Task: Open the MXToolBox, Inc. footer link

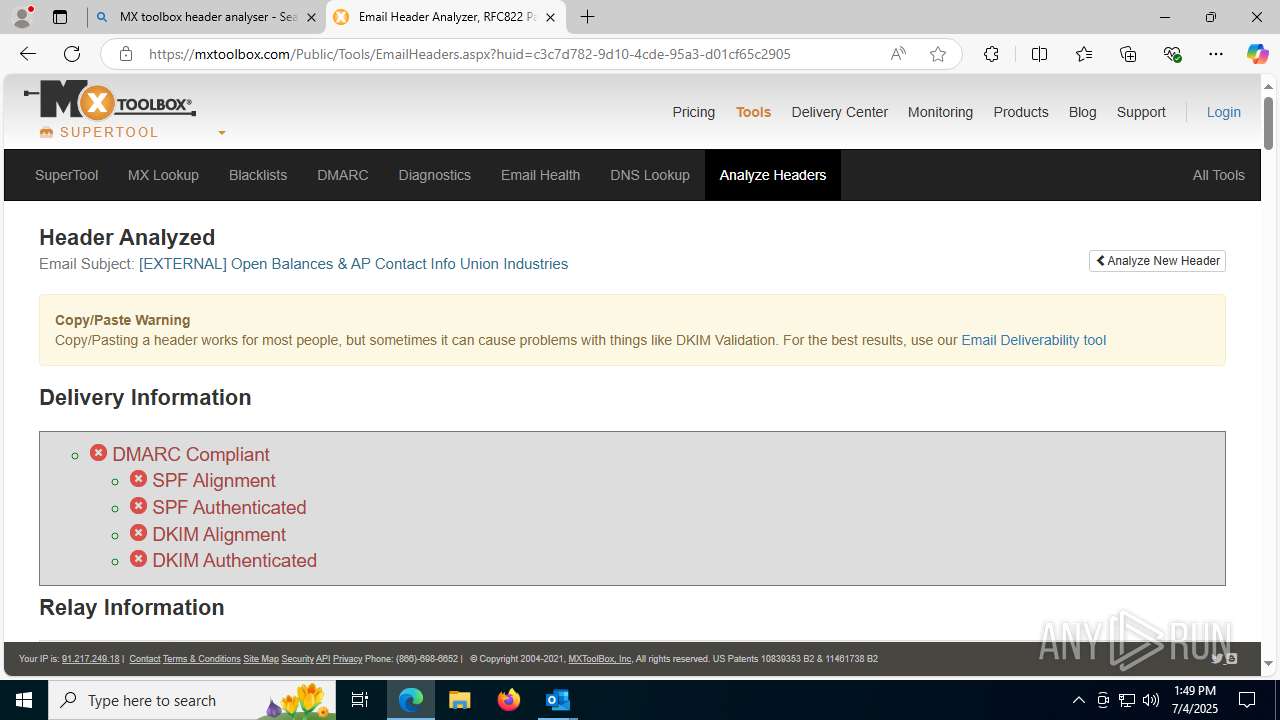Action: click(x=600, y=659)
